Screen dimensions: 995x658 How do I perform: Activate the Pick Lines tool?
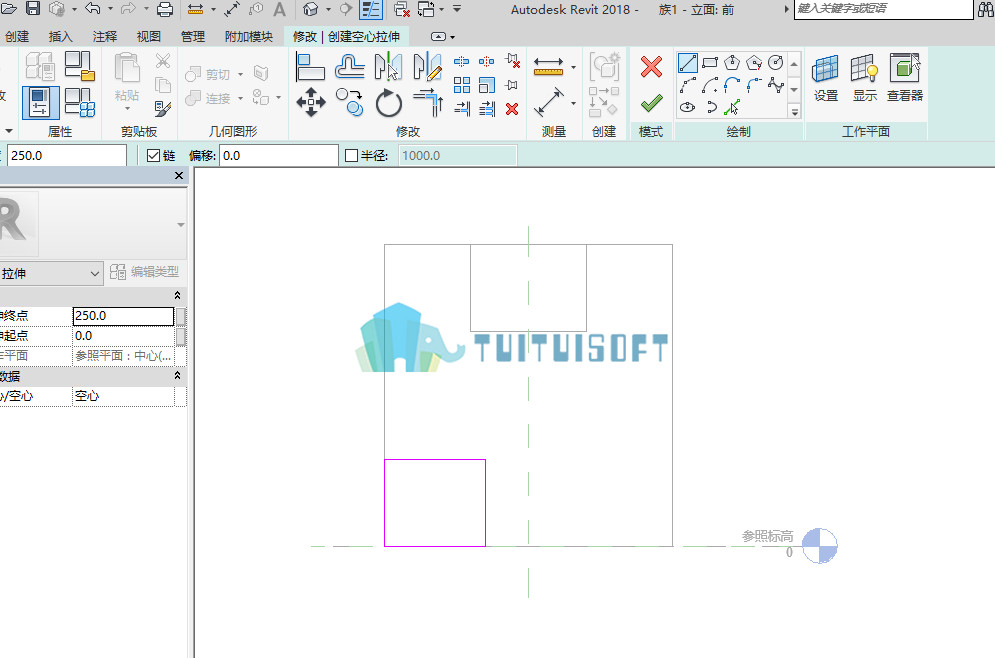[732, 107]
